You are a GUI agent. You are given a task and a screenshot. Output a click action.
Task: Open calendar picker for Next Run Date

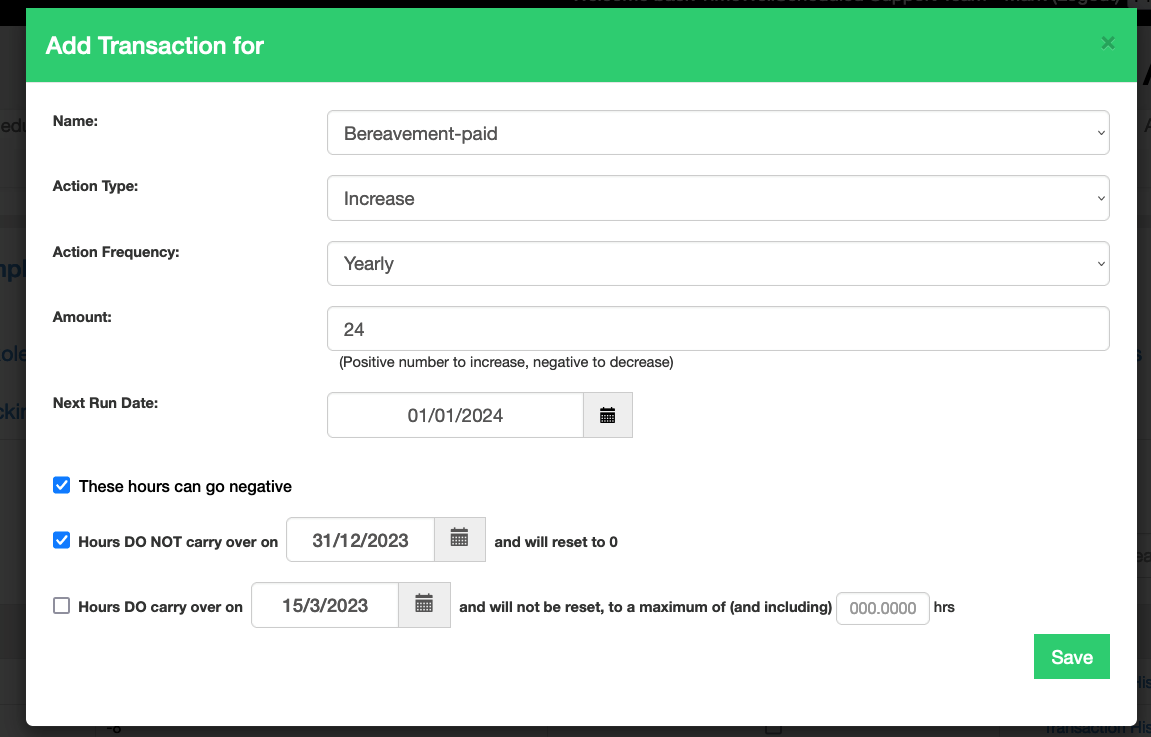tap(607, 415)
